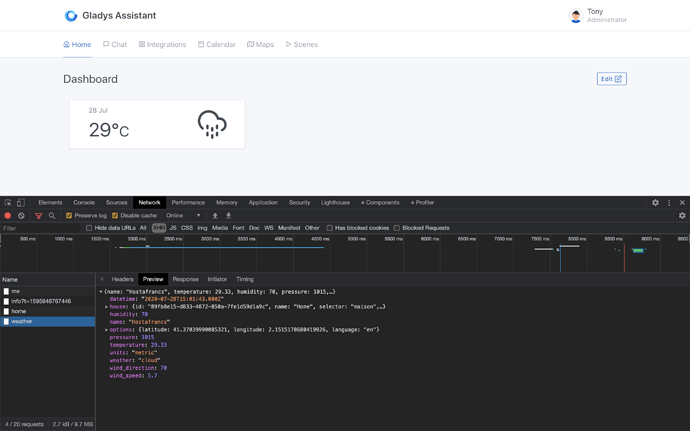Activate the inspect element picker icon
The image size is (690, 431).
(8, 203)
